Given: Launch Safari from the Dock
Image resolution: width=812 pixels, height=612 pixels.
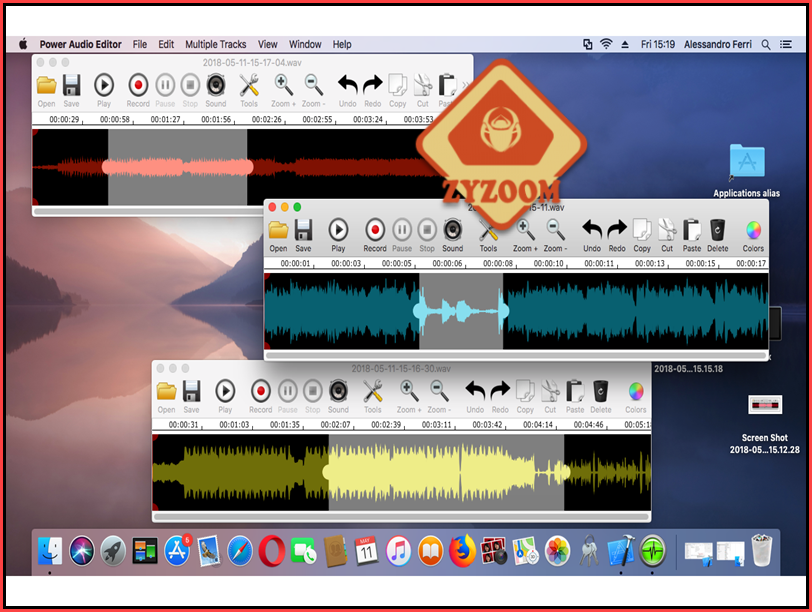Looking at the screenshot, I should [x=240, y=551].
